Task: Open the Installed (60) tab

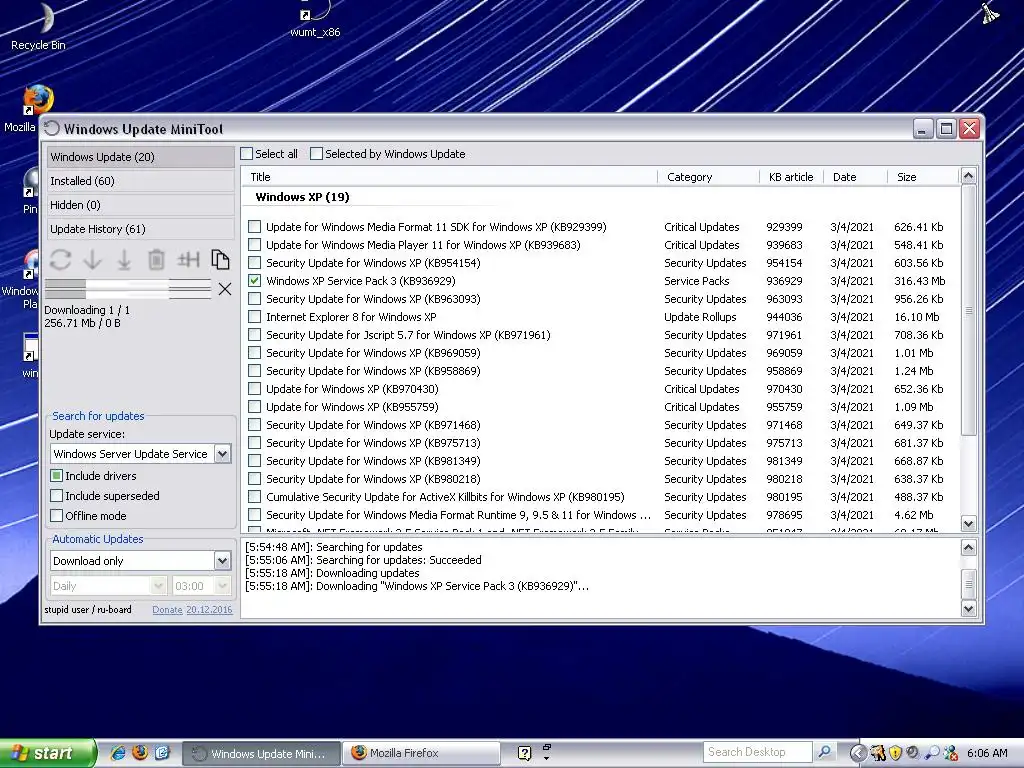Action: 140,181
